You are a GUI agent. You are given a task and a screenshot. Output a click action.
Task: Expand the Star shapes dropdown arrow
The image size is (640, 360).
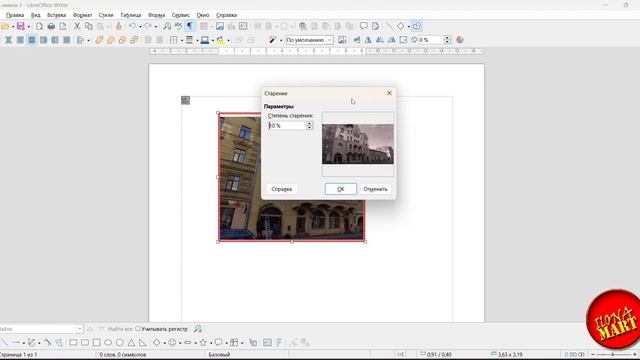click(x=211, y=343)
